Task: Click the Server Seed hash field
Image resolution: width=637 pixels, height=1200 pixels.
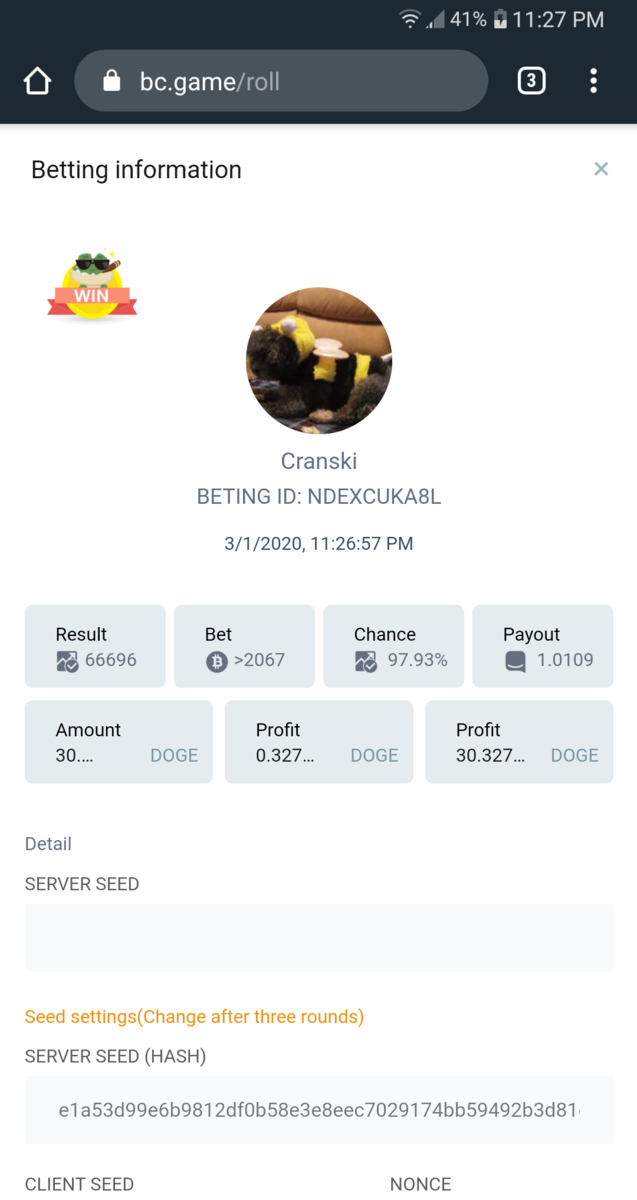Action: click(319, 1110)
